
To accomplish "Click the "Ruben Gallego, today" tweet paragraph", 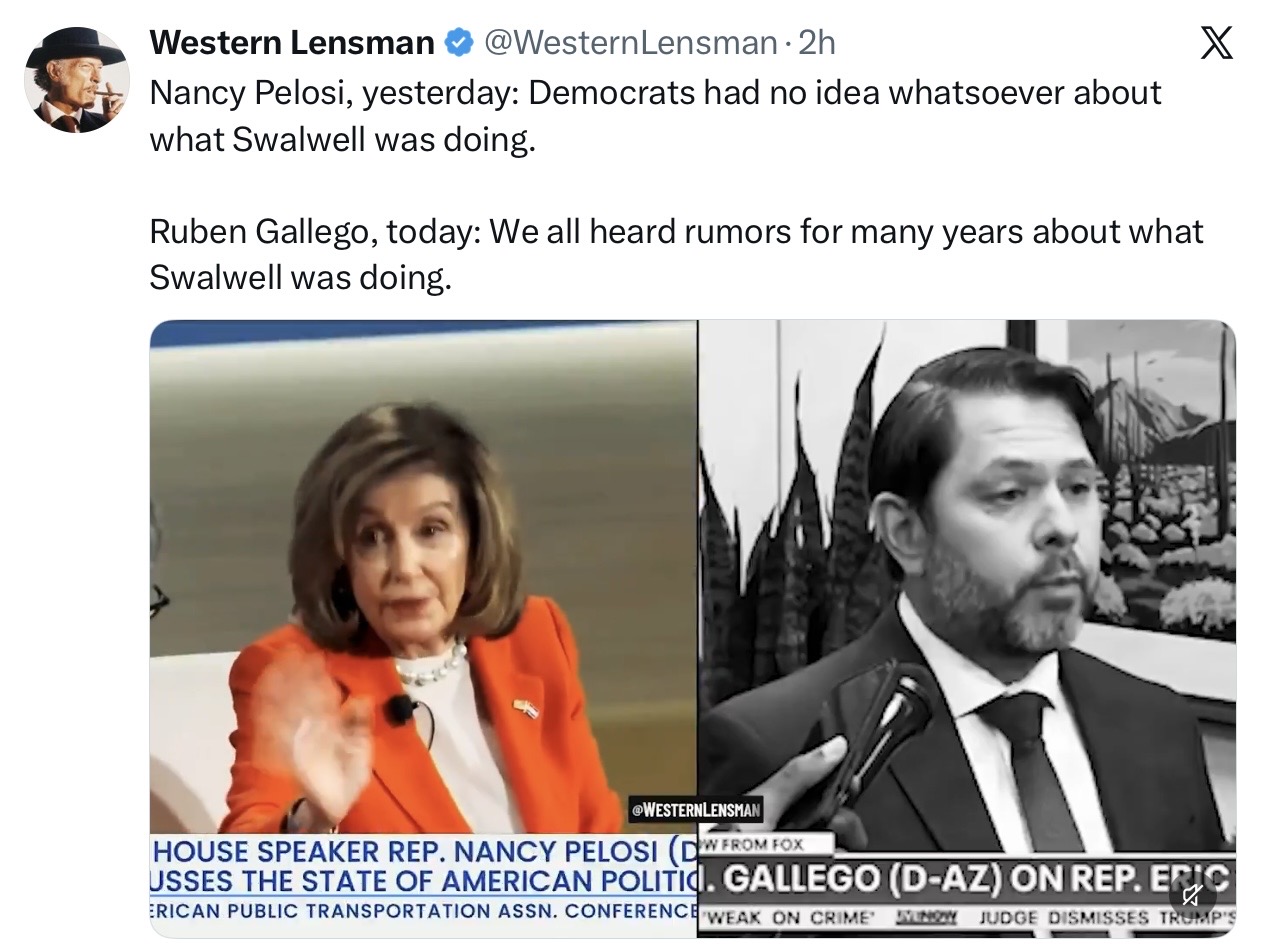I will coord(676,253).
